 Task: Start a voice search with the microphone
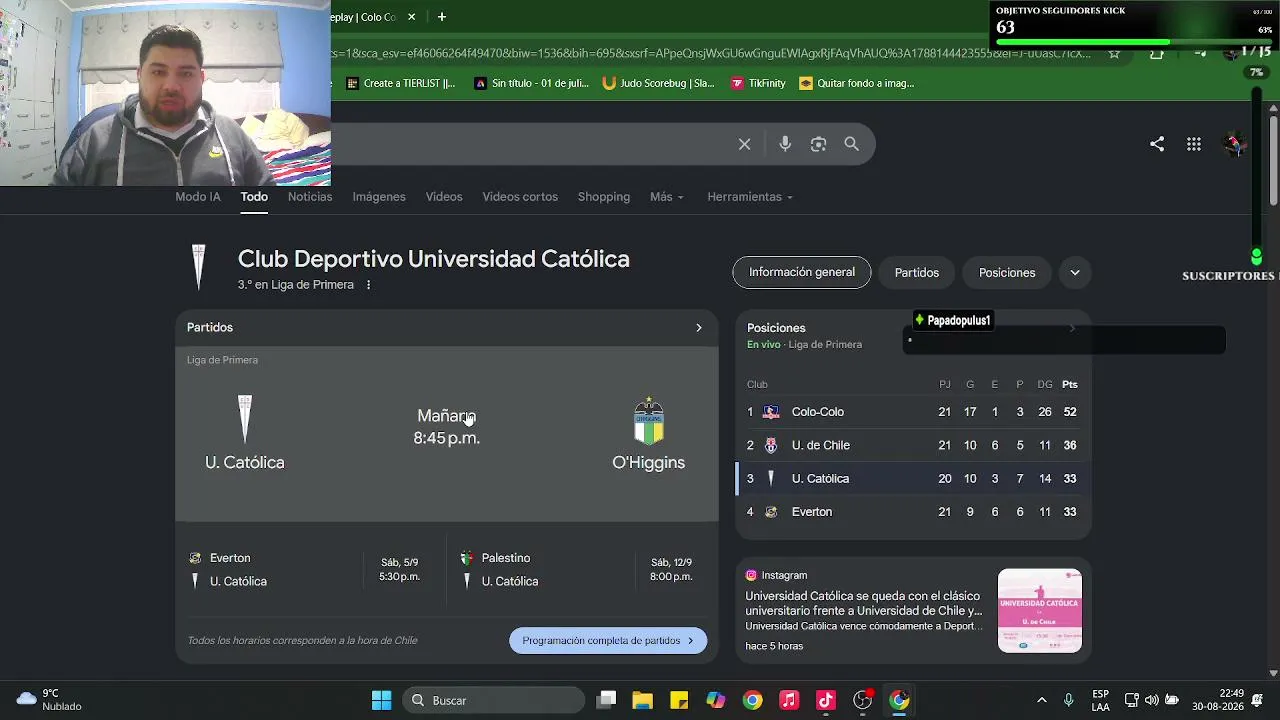[785, 144]
